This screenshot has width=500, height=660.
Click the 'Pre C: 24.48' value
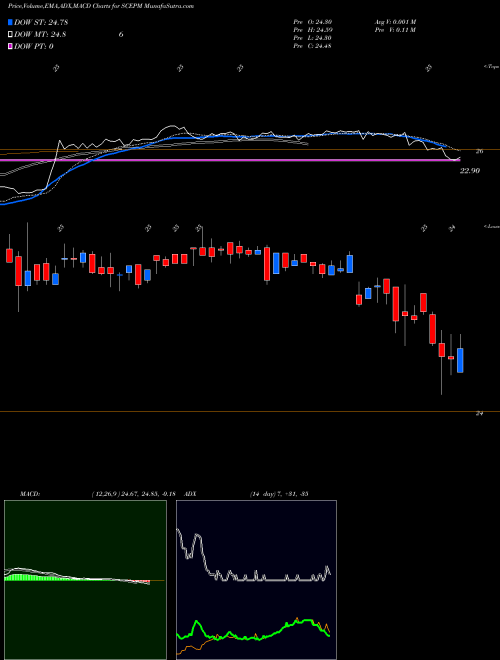point(312,46)
